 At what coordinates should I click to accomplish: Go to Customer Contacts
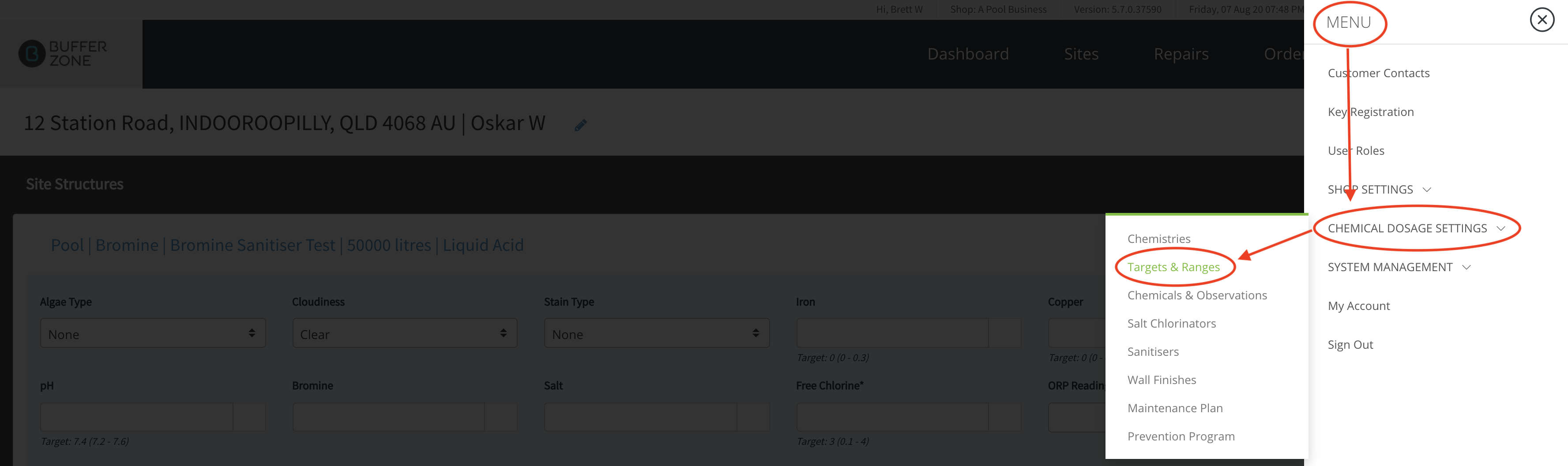point(1378,73)
